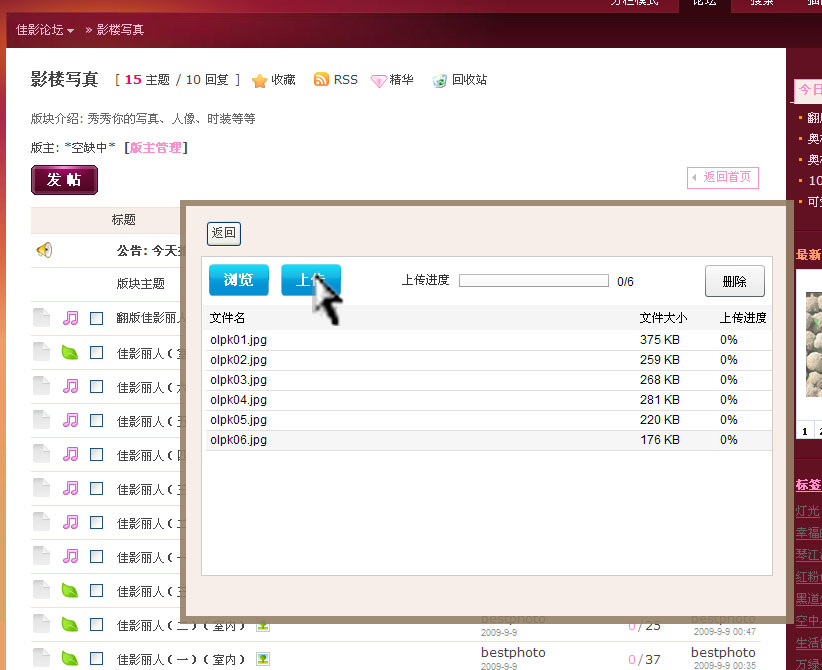
Task: Click the 收藏 star icon
Action: (x=260, y=80)
